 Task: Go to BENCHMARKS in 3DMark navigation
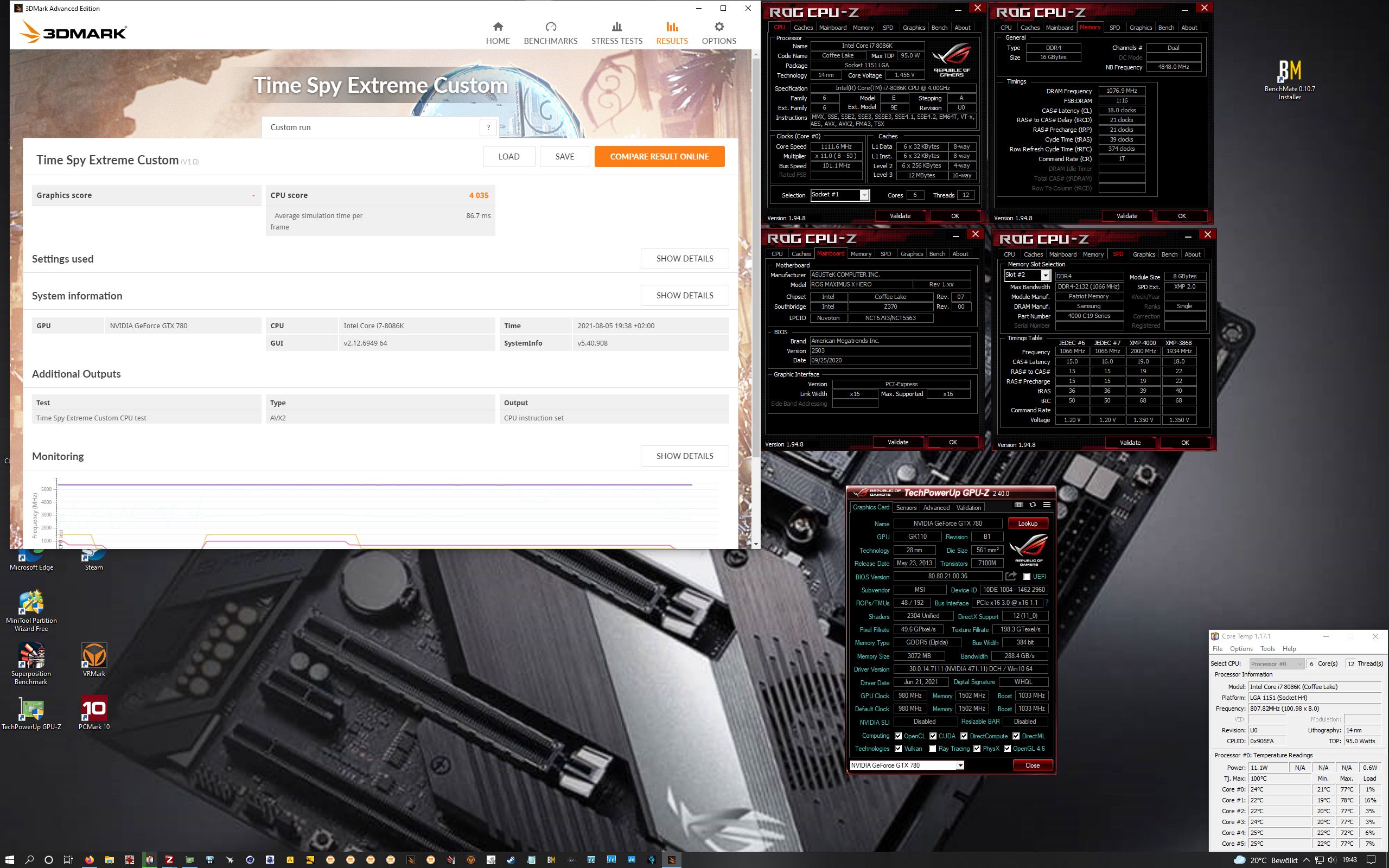[550, 33]
